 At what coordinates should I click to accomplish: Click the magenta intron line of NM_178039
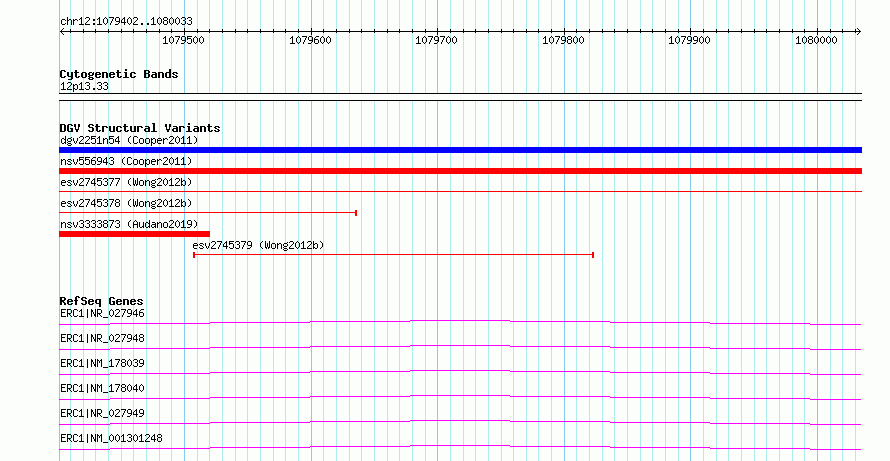[460, 371]
